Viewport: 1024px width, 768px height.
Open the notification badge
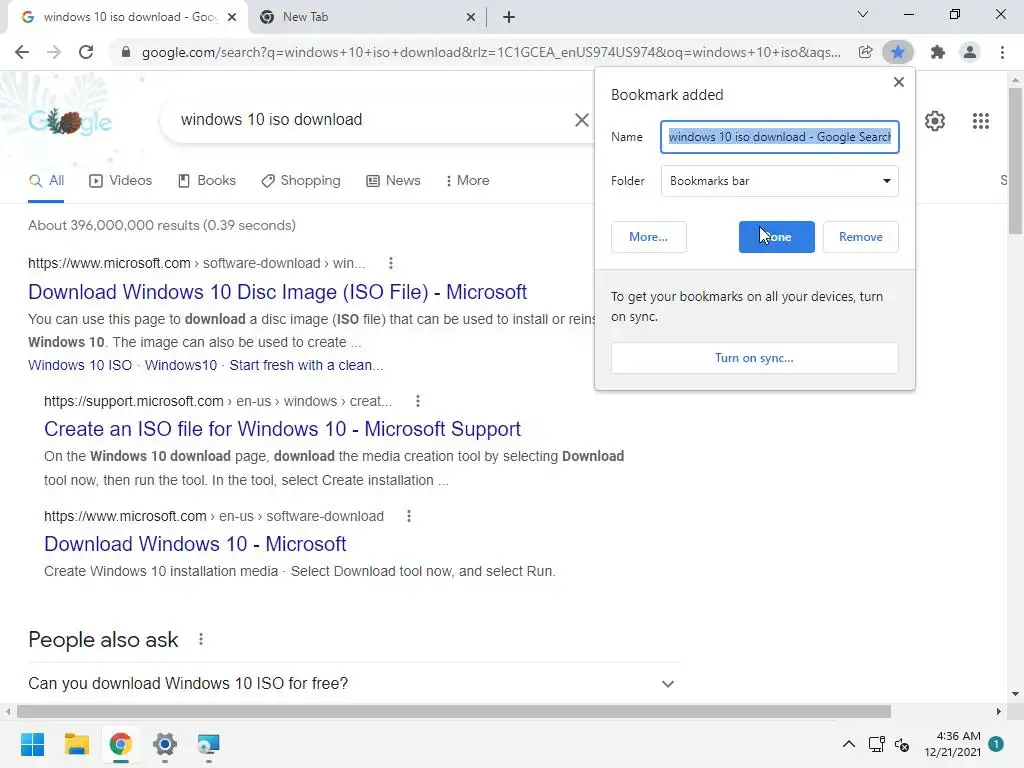pos(996,744)
